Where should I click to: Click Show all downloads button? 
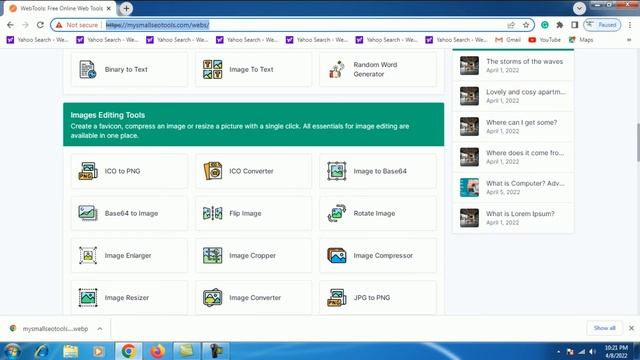coord(604,328)
